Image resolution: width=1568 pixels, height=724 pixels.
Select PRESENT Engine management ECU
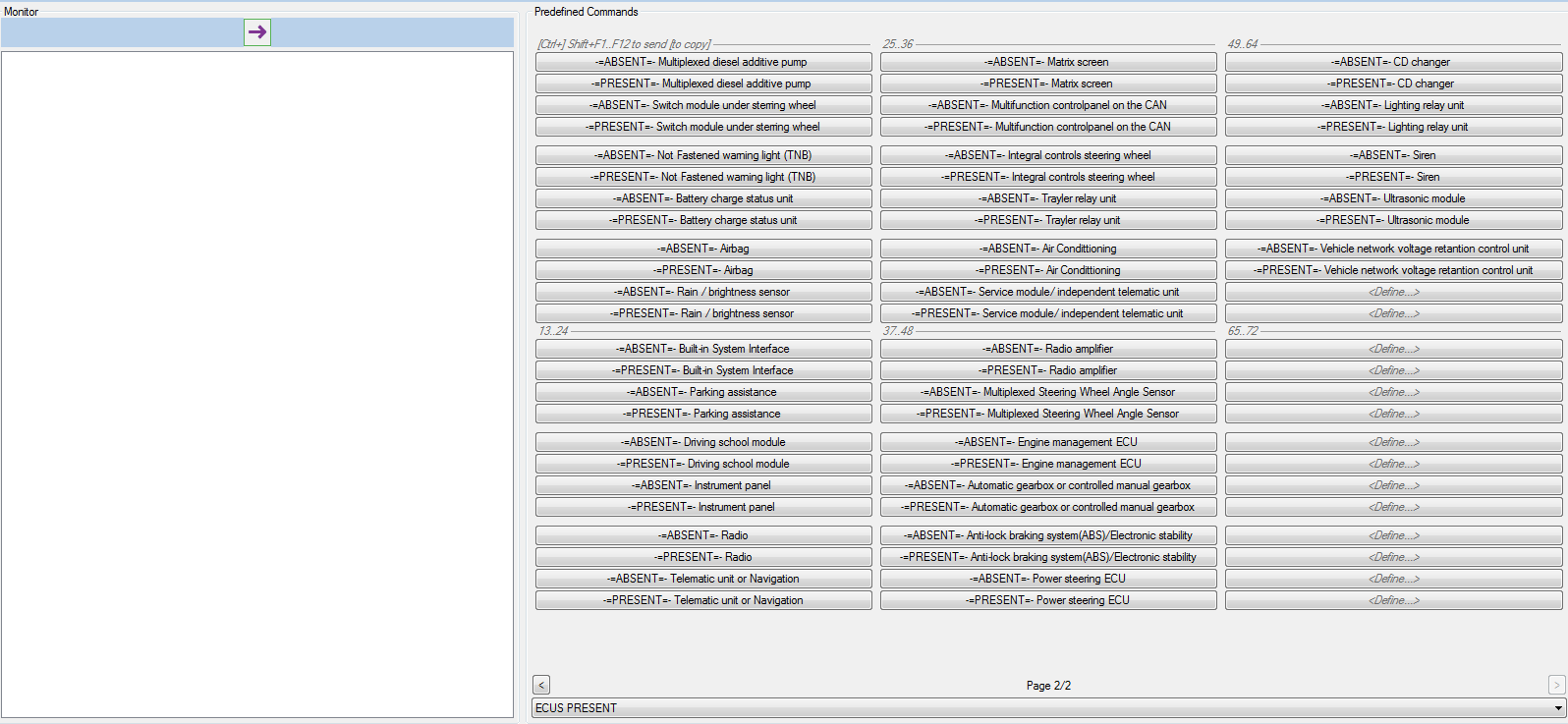[x=1048, y=464]
